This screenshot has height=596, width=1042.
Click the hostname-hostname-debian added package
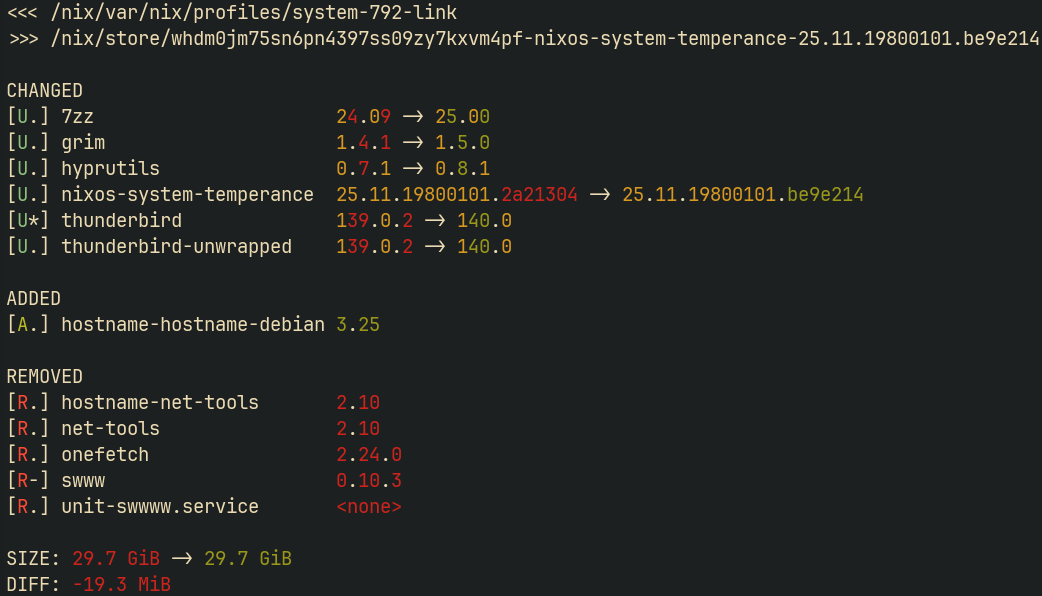coord(192,324)
